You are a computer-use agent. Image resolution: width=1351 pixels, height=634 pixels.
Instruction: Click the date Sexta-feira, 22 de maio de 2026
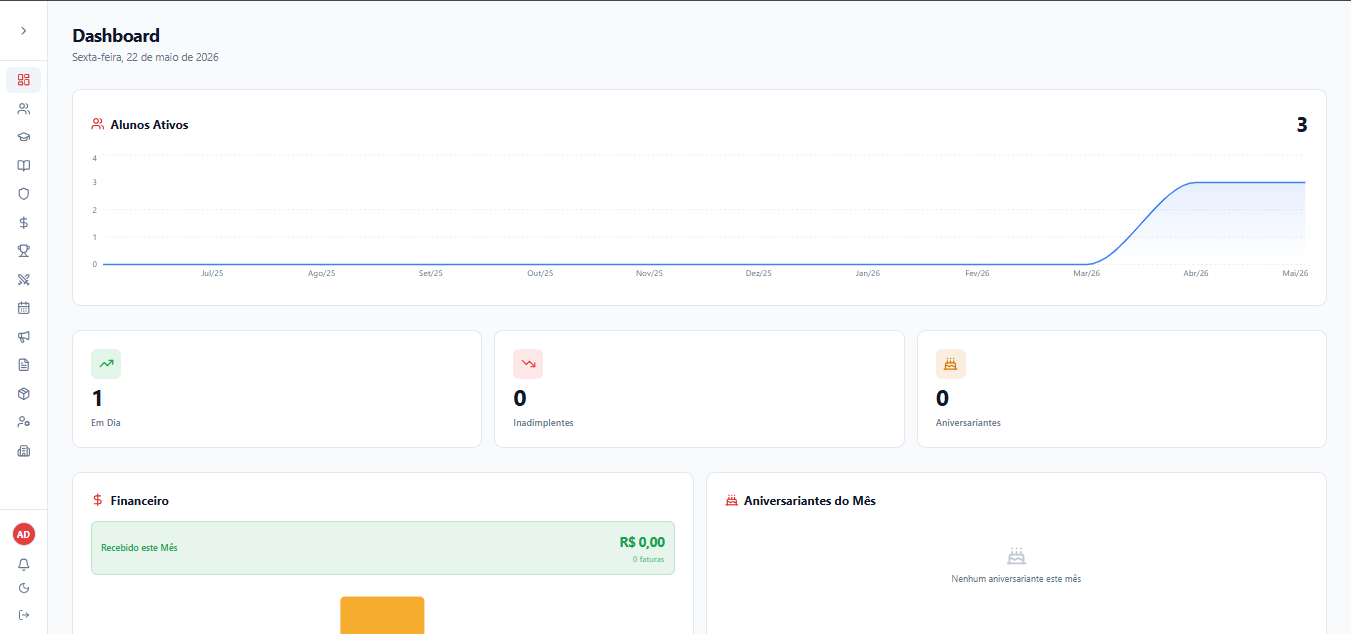click(x=145, y=57)
